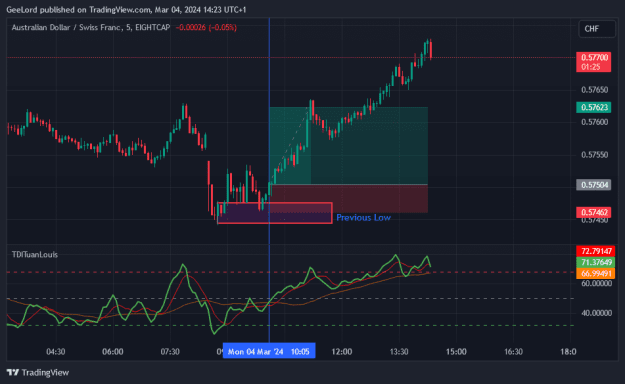
Task: Click the GeeLord published on TradingView.com header
Action: 126,9
